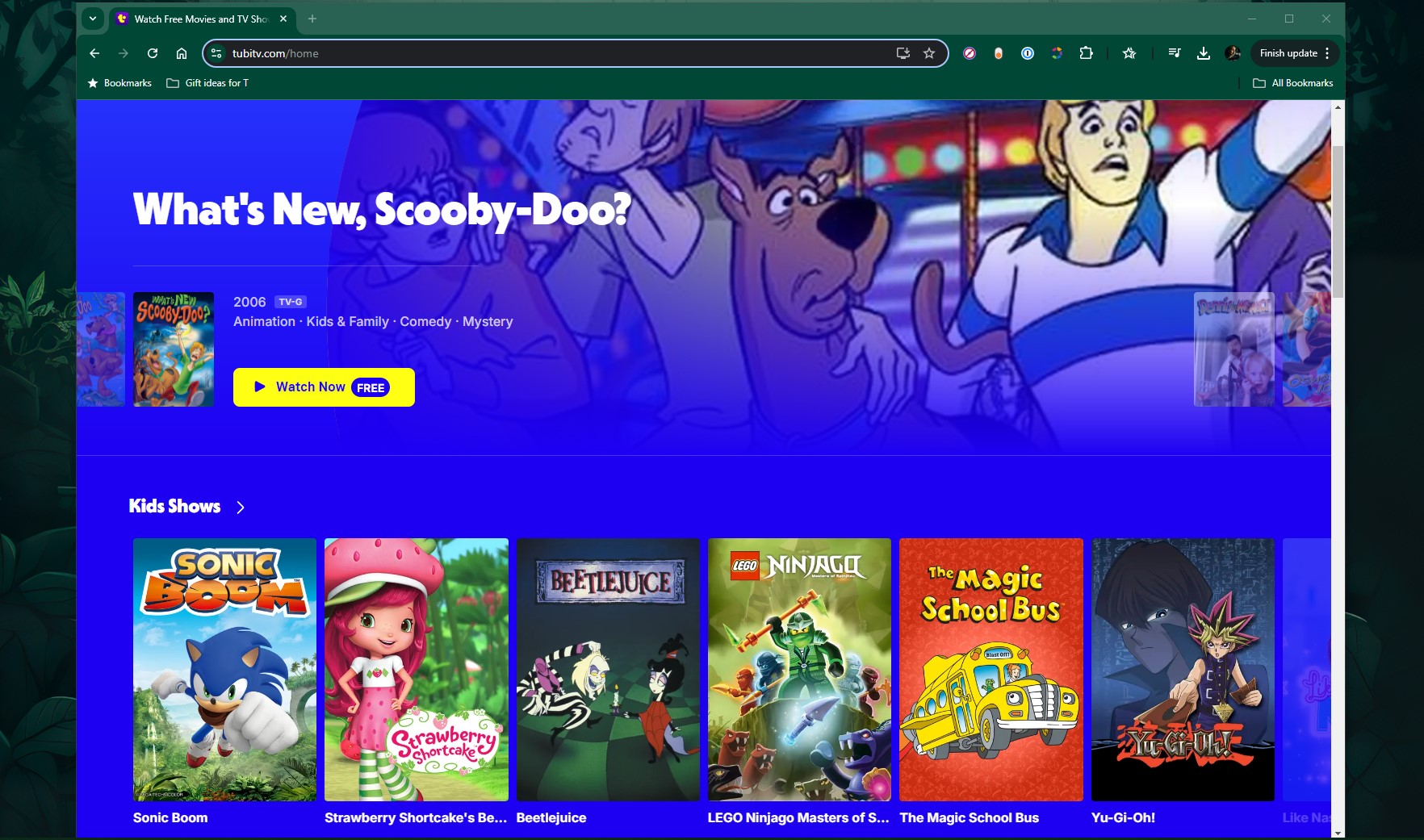Click the Beetlejuice title text
Viewport: 1424px width, 840px height.
click(551, 817)
